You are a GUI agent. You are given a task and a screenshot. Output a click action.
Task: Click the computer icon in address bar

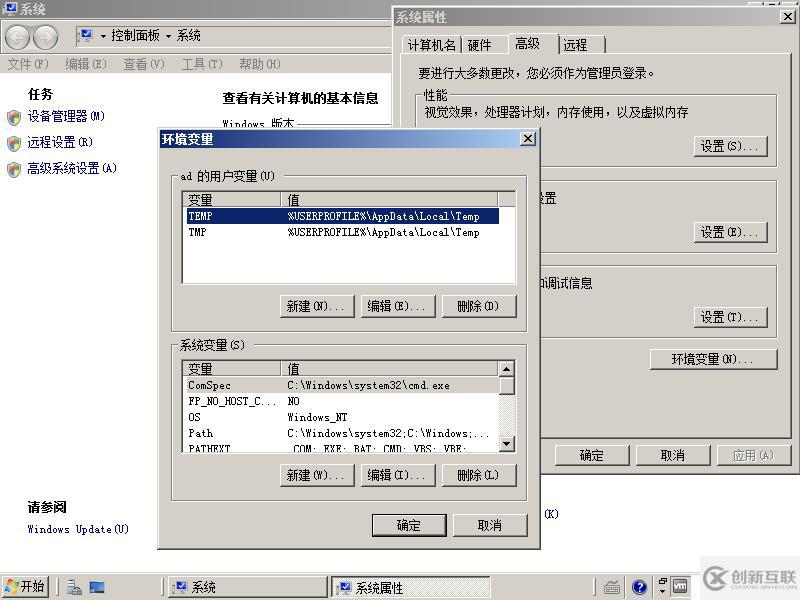(86, 35)
